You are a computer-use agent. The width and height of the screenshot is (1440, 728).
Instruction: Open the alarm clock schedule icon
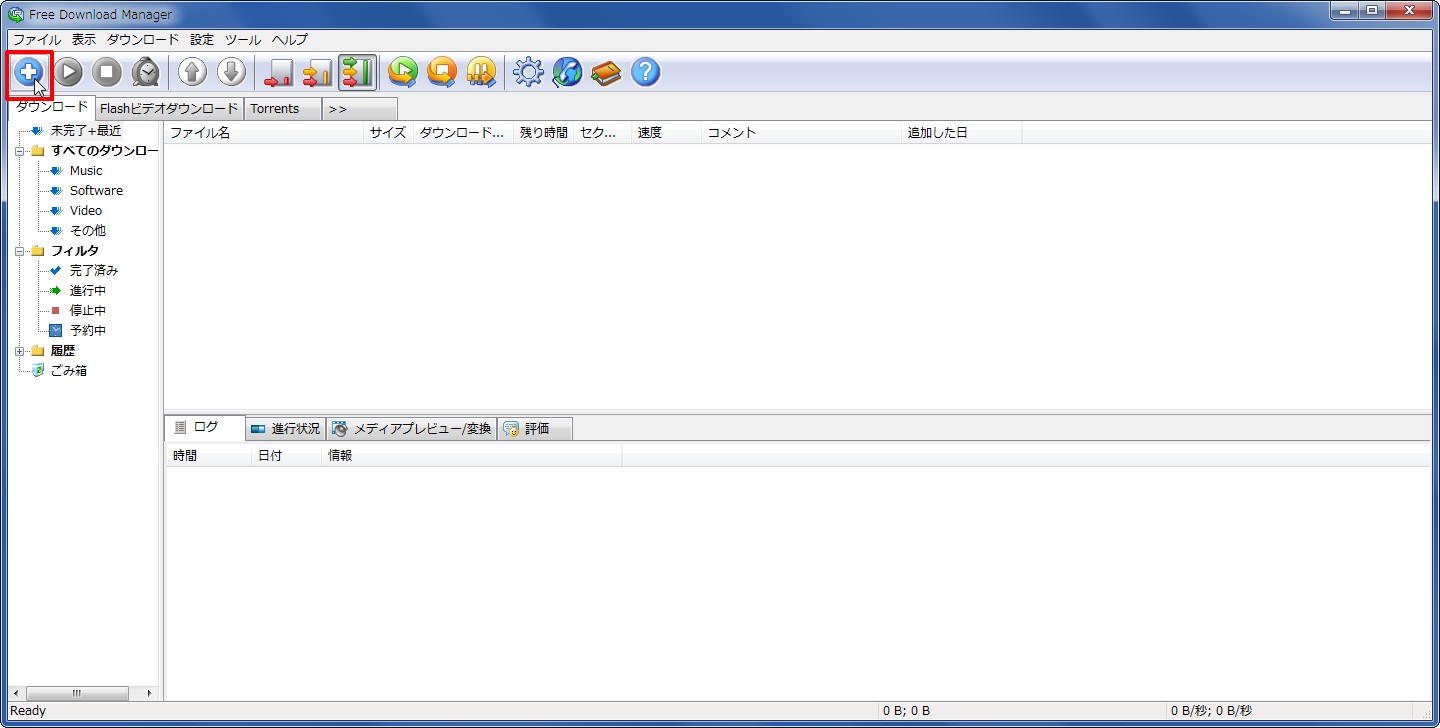146,72
